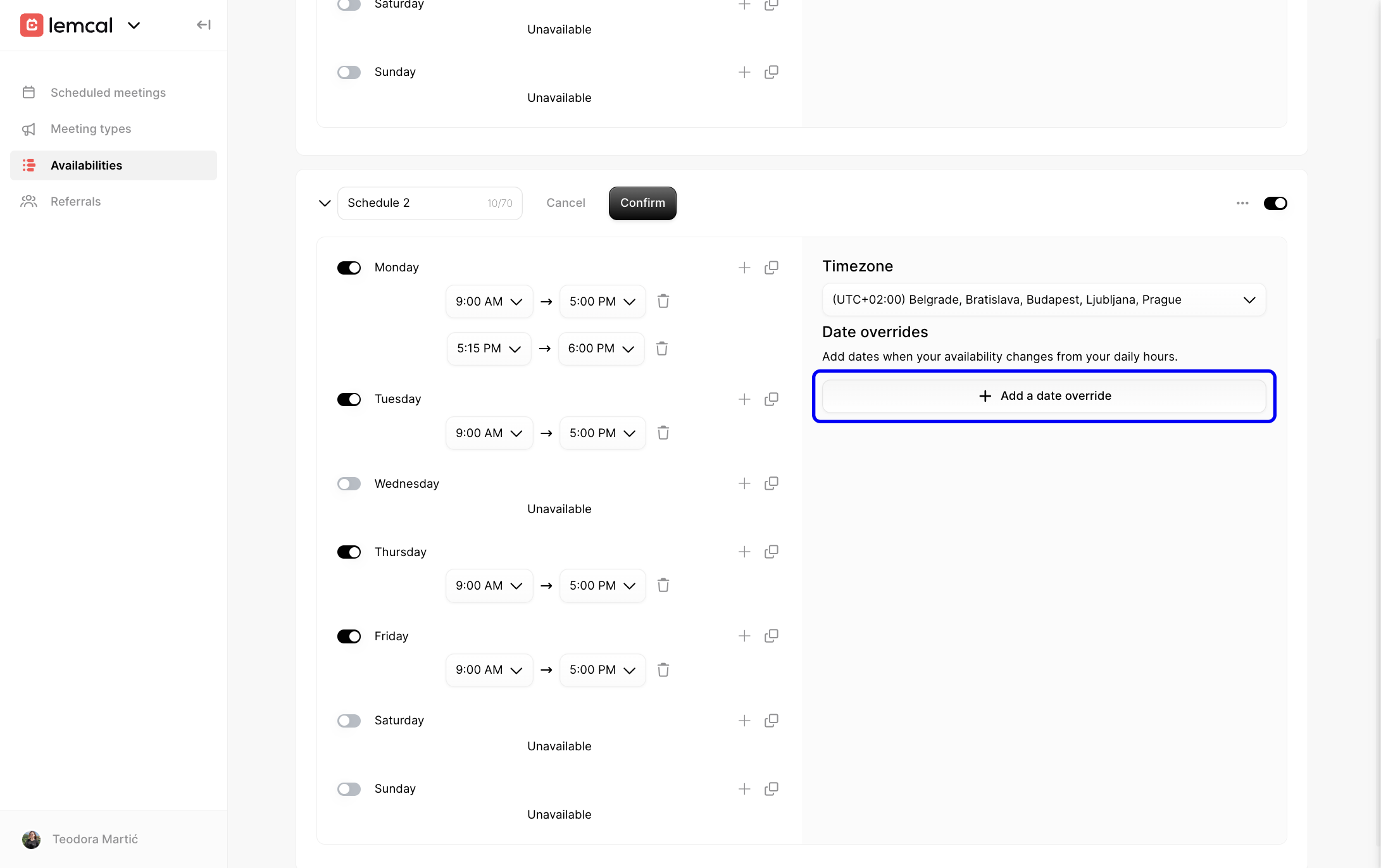Open the Timezone dropdown
The height and width of the screenshot is (868, 1381).
tap(1044, 299)
